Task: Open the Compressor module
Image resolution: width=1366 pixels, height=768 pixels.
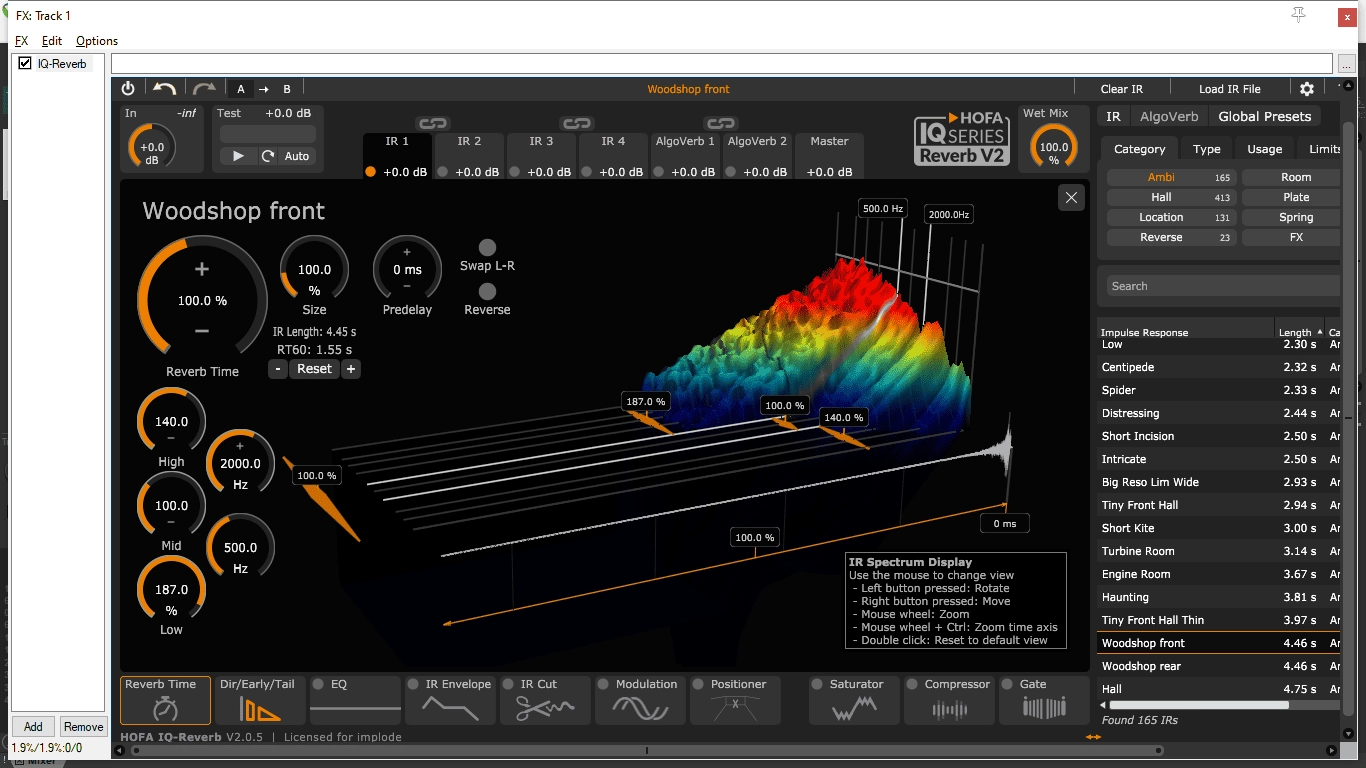Action: tap(949, 700)
